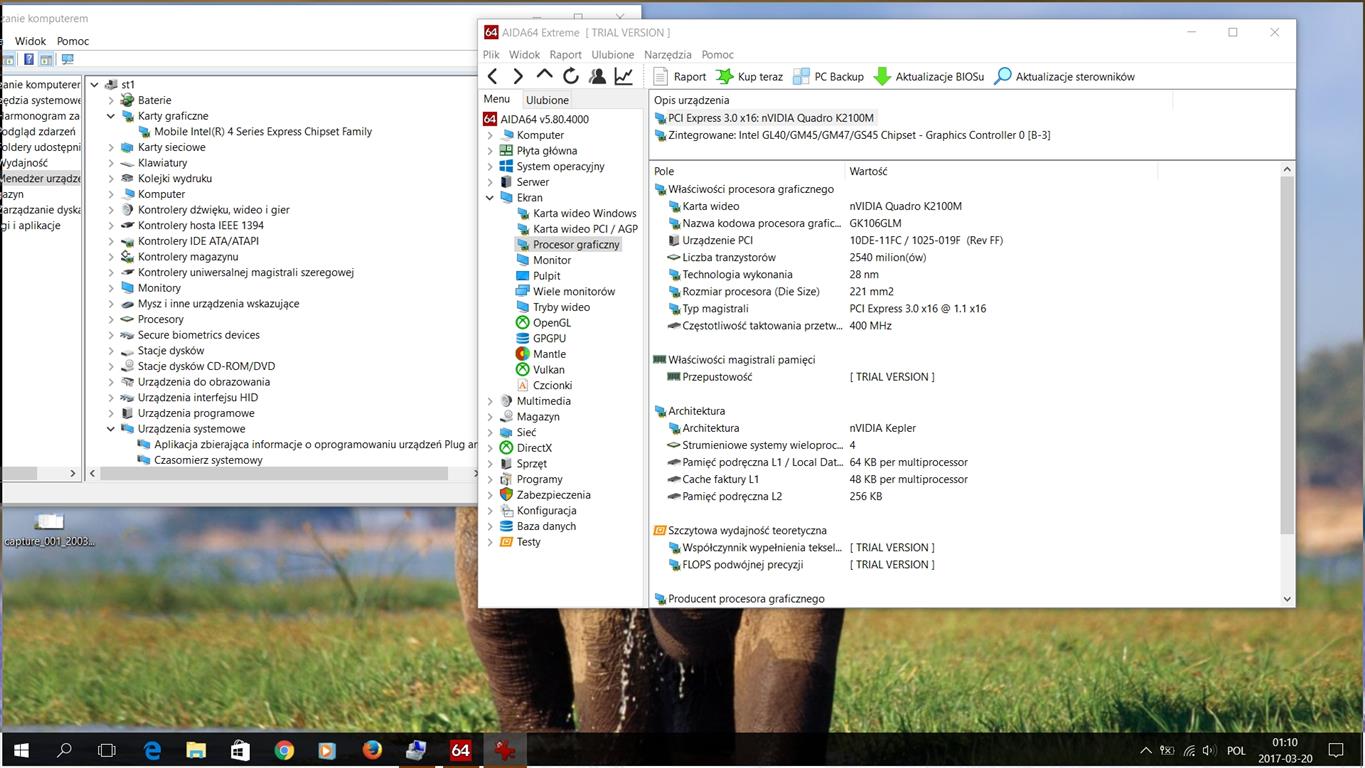
Task: Expand the System operacyjny node
Action: coord(490,166)
